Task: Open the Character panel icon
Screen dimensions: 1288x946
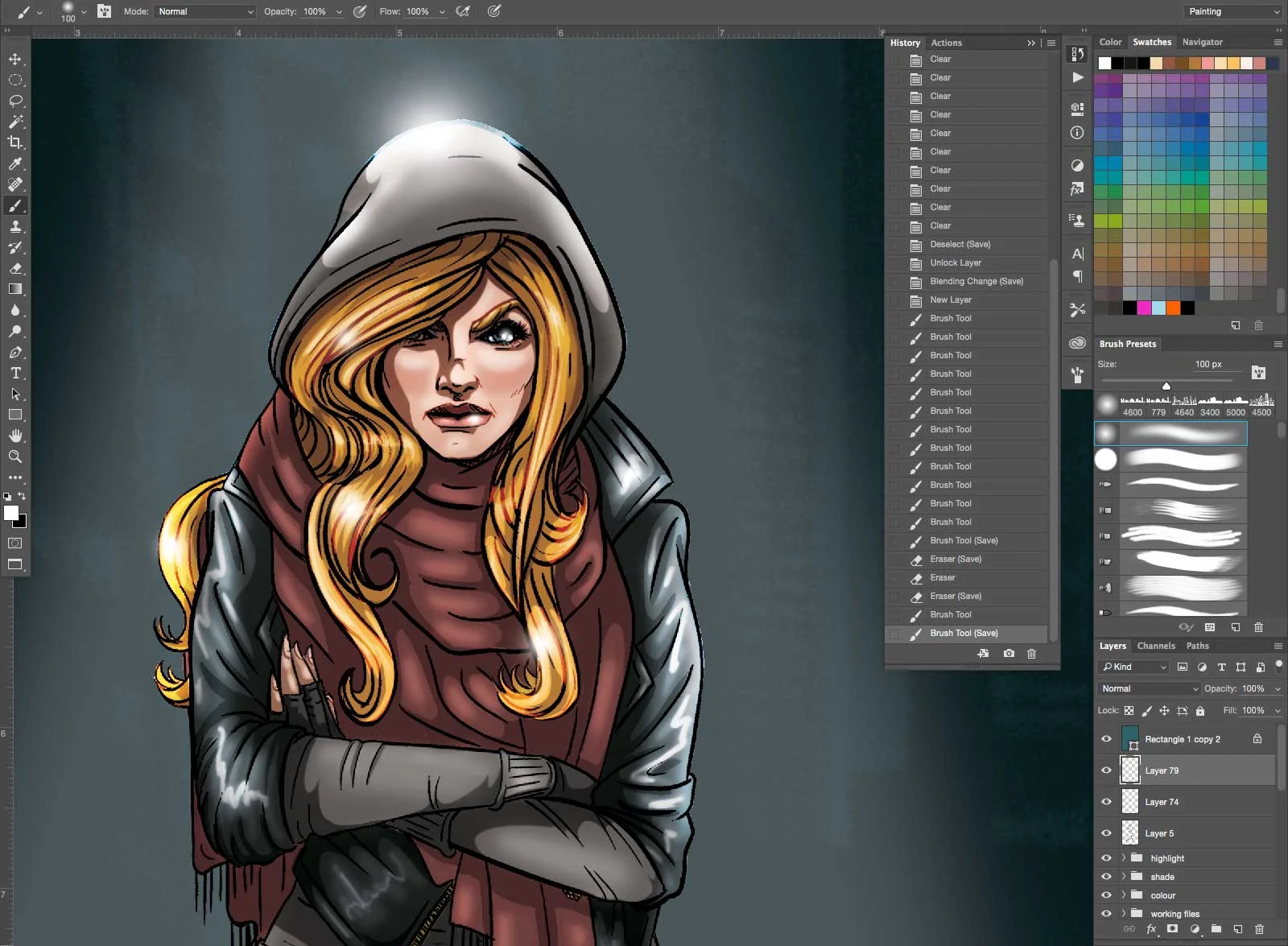Action: (1078, 254)
